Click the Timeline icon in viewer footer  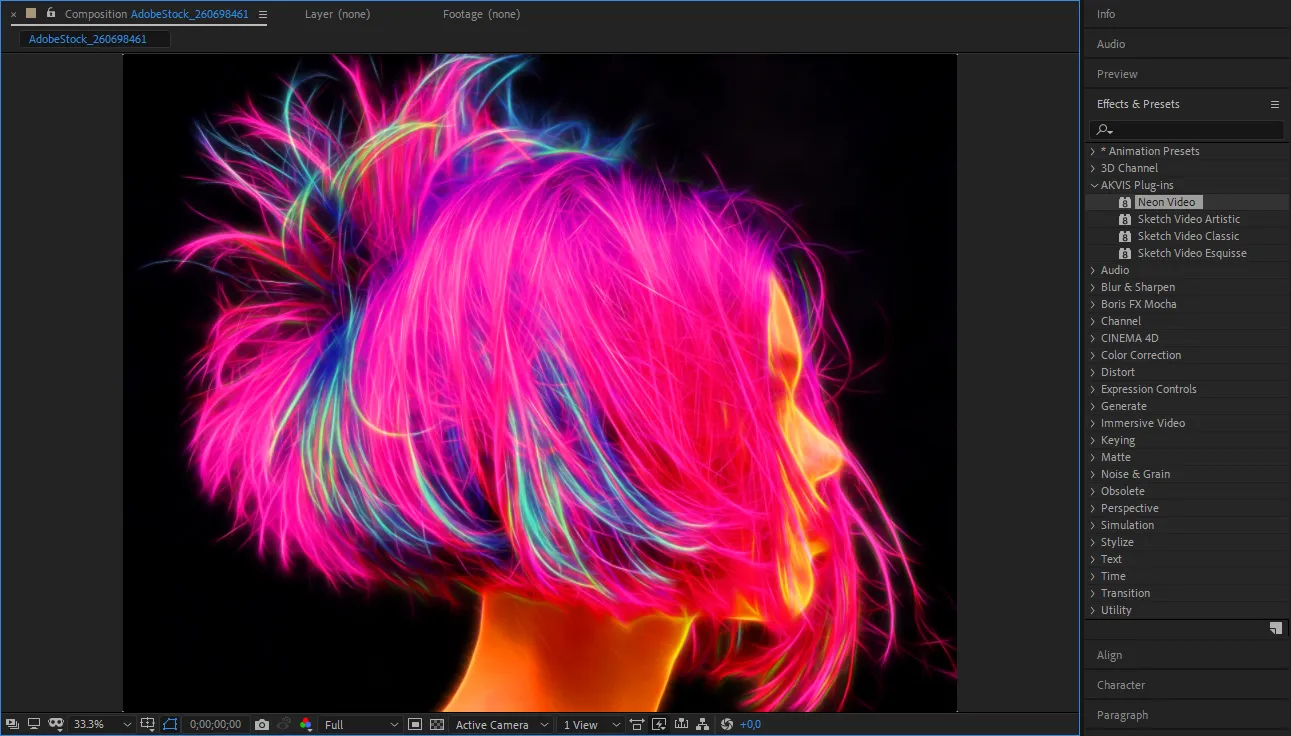[x=681, y=724]
